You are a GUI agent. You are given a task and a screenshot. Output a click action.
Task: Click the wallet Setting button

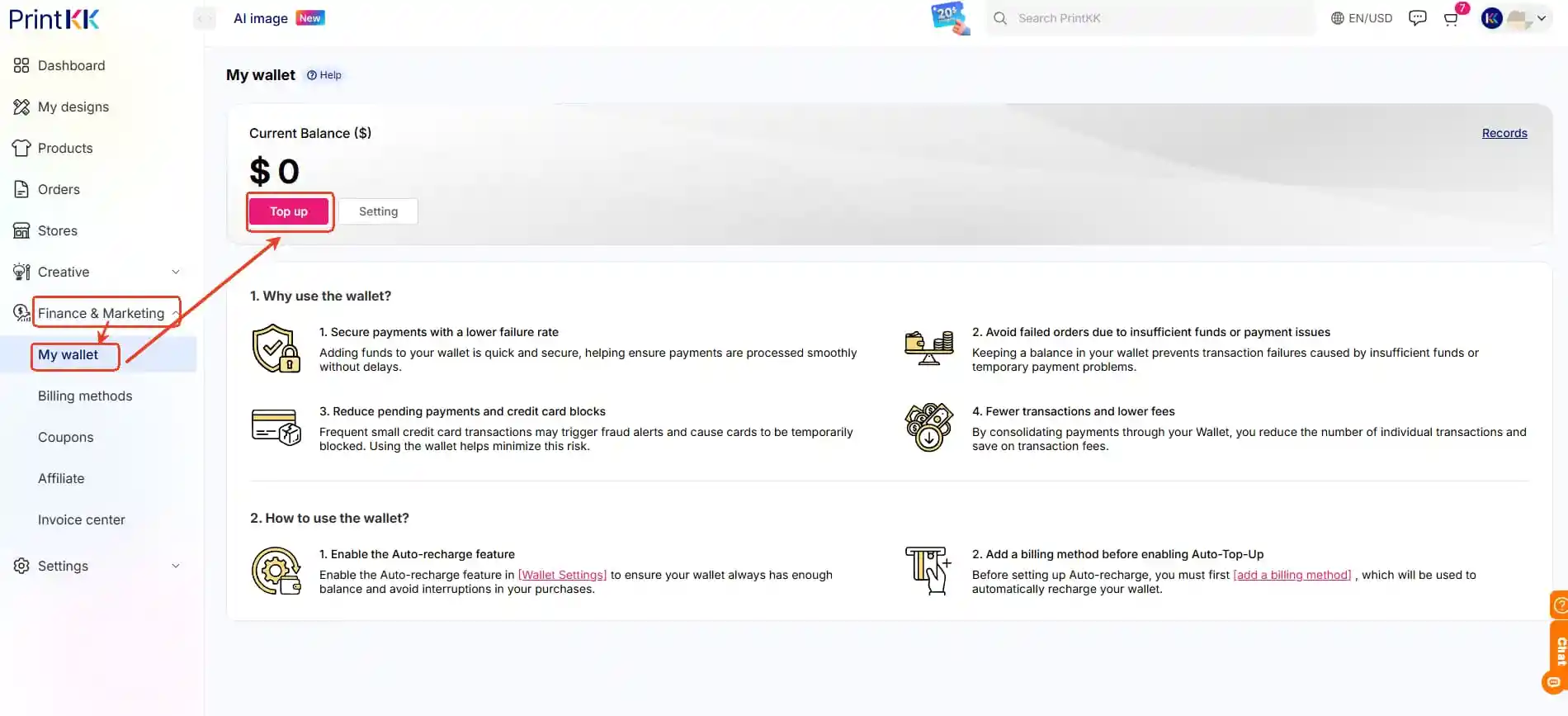click(378, 211)
